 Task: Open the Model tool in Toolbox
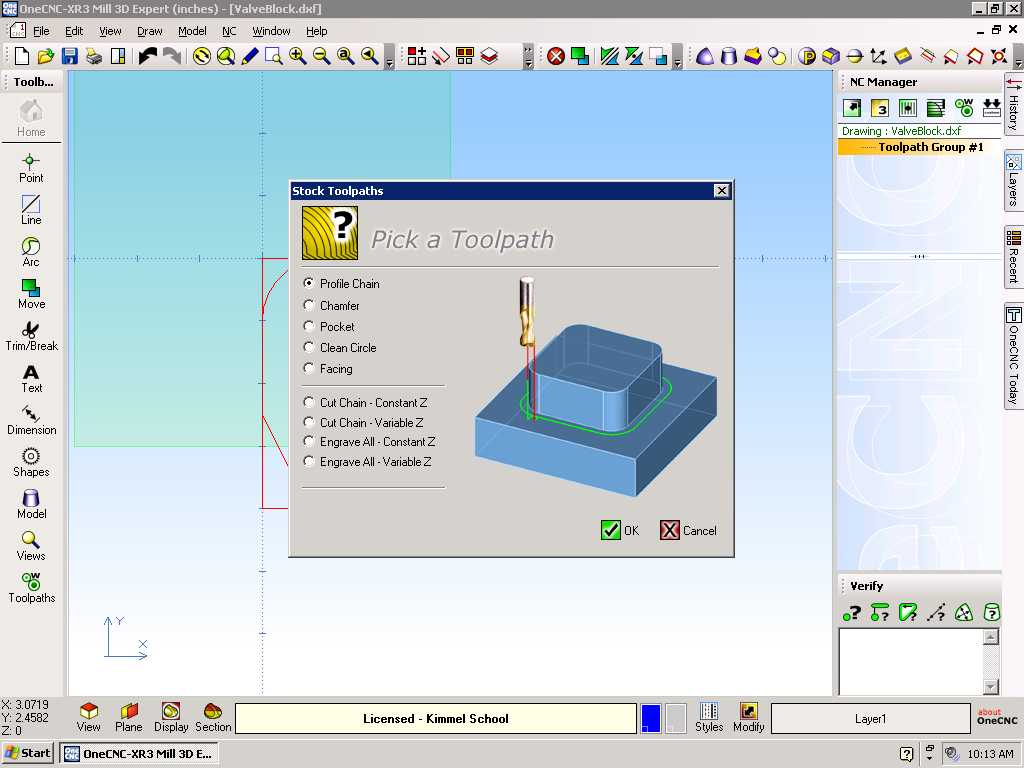tap(31, 504)
